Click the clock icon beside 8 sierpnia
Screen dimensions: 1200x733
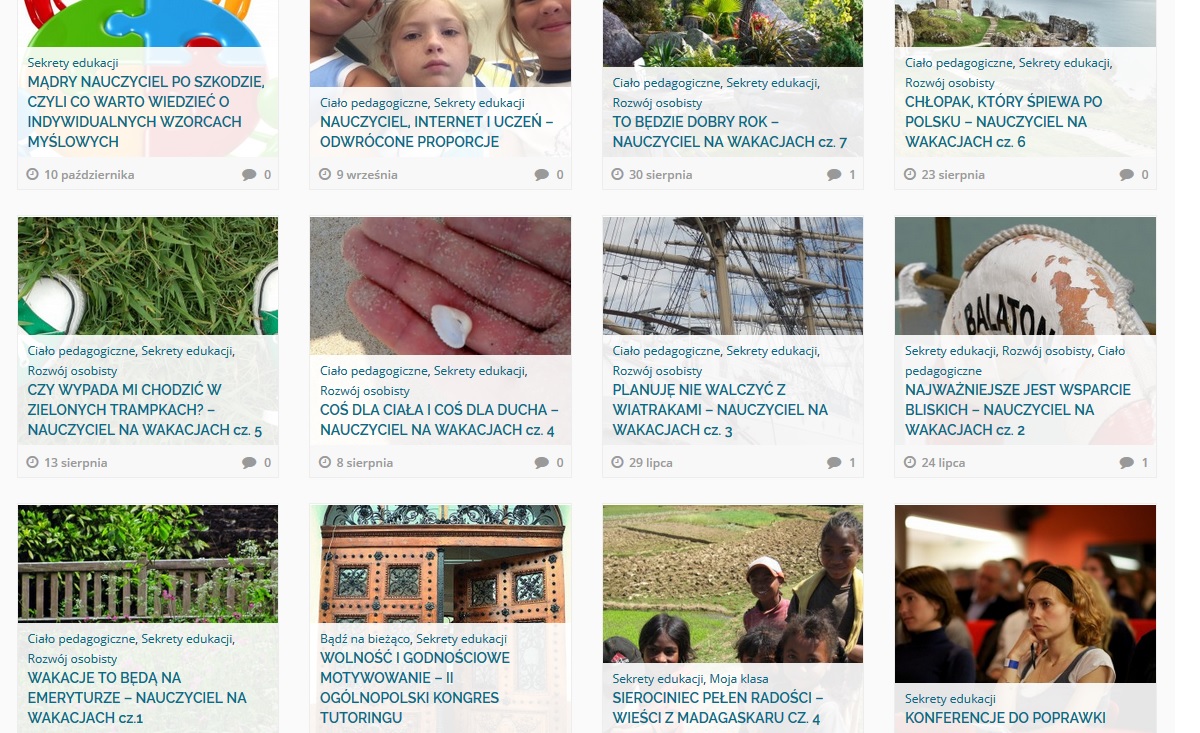(325, 462)
